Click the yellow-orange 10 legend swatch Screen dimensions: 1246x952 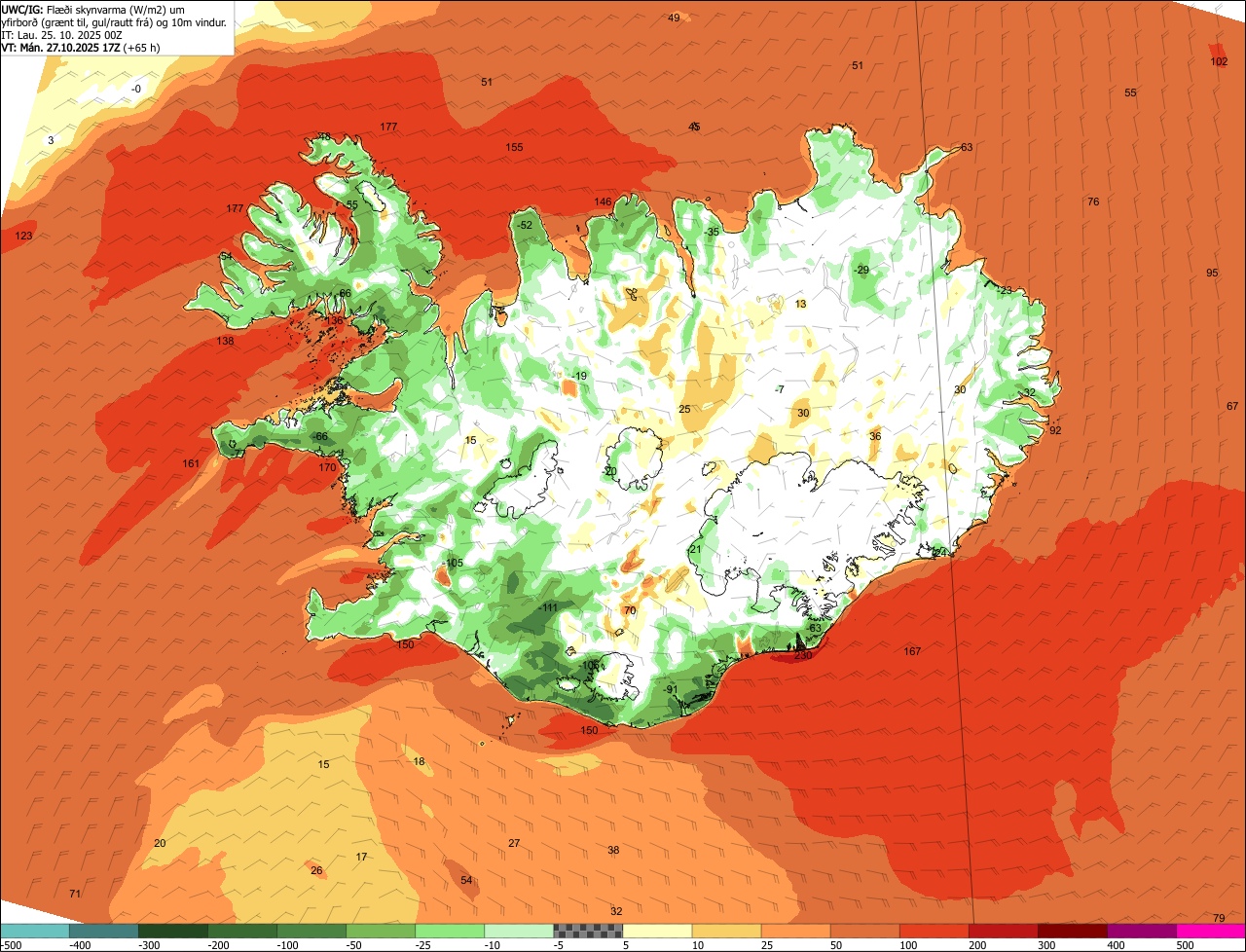click(x=726, y=931)
